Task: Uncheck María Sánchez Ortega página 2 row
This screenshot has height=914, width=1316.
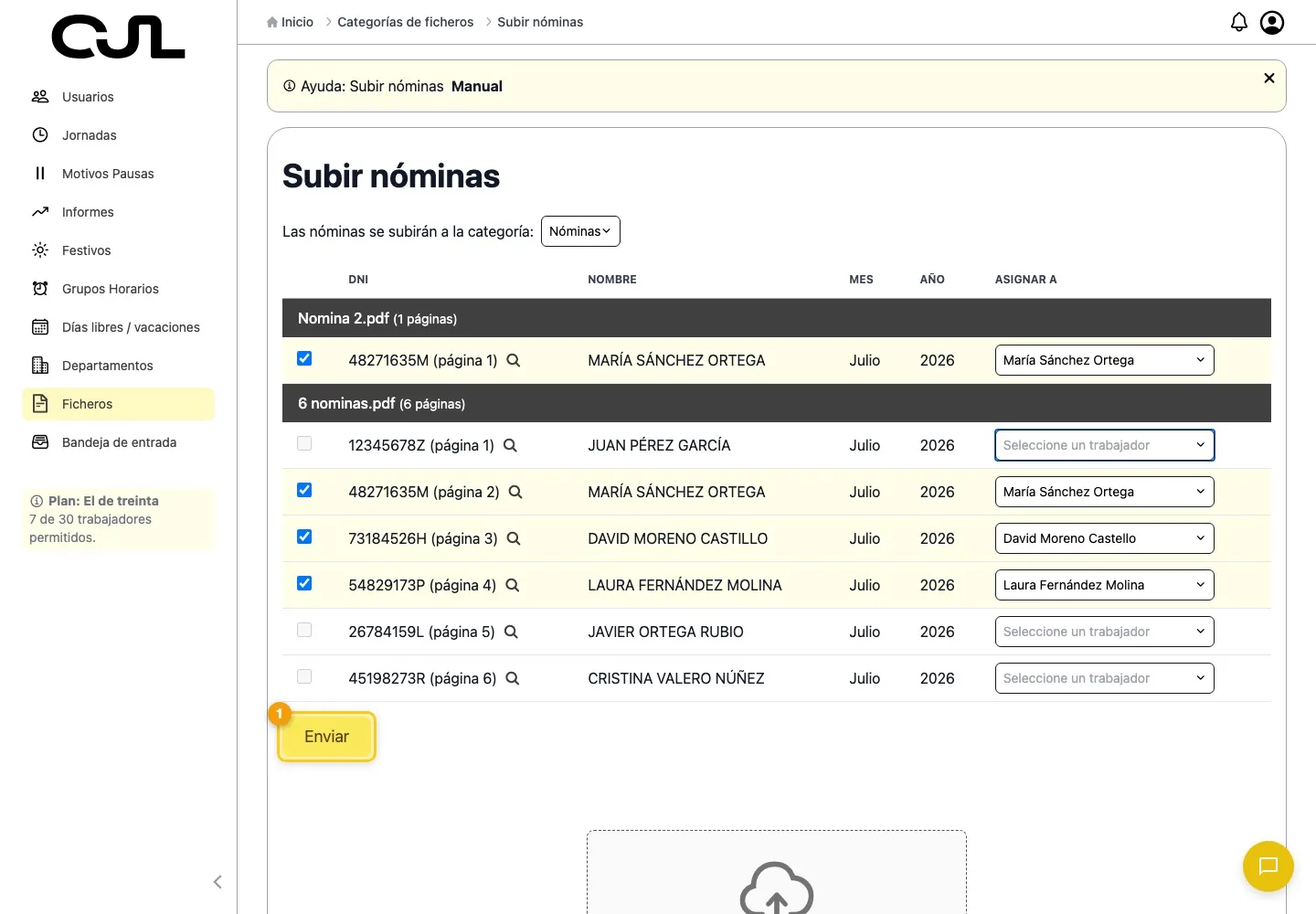Action: 304,490
